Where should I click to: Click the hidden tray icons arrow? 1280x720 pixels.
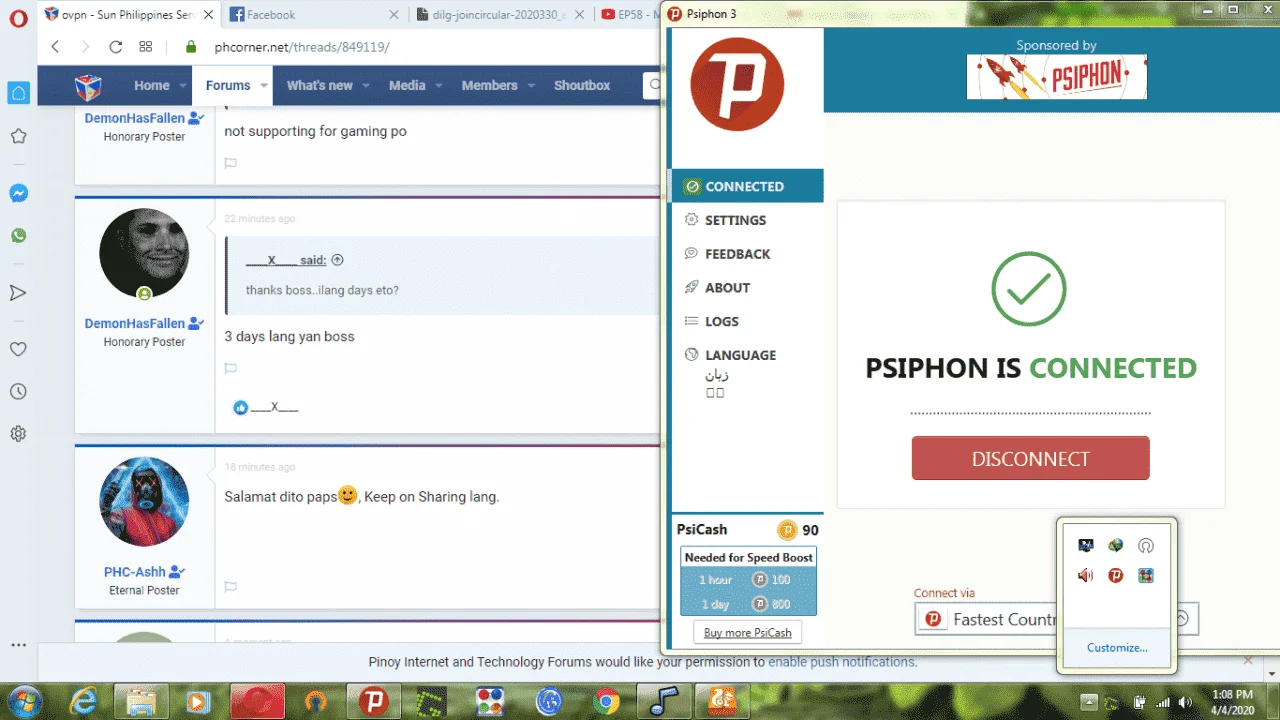pyautogui.click(x=1089, y=702)
